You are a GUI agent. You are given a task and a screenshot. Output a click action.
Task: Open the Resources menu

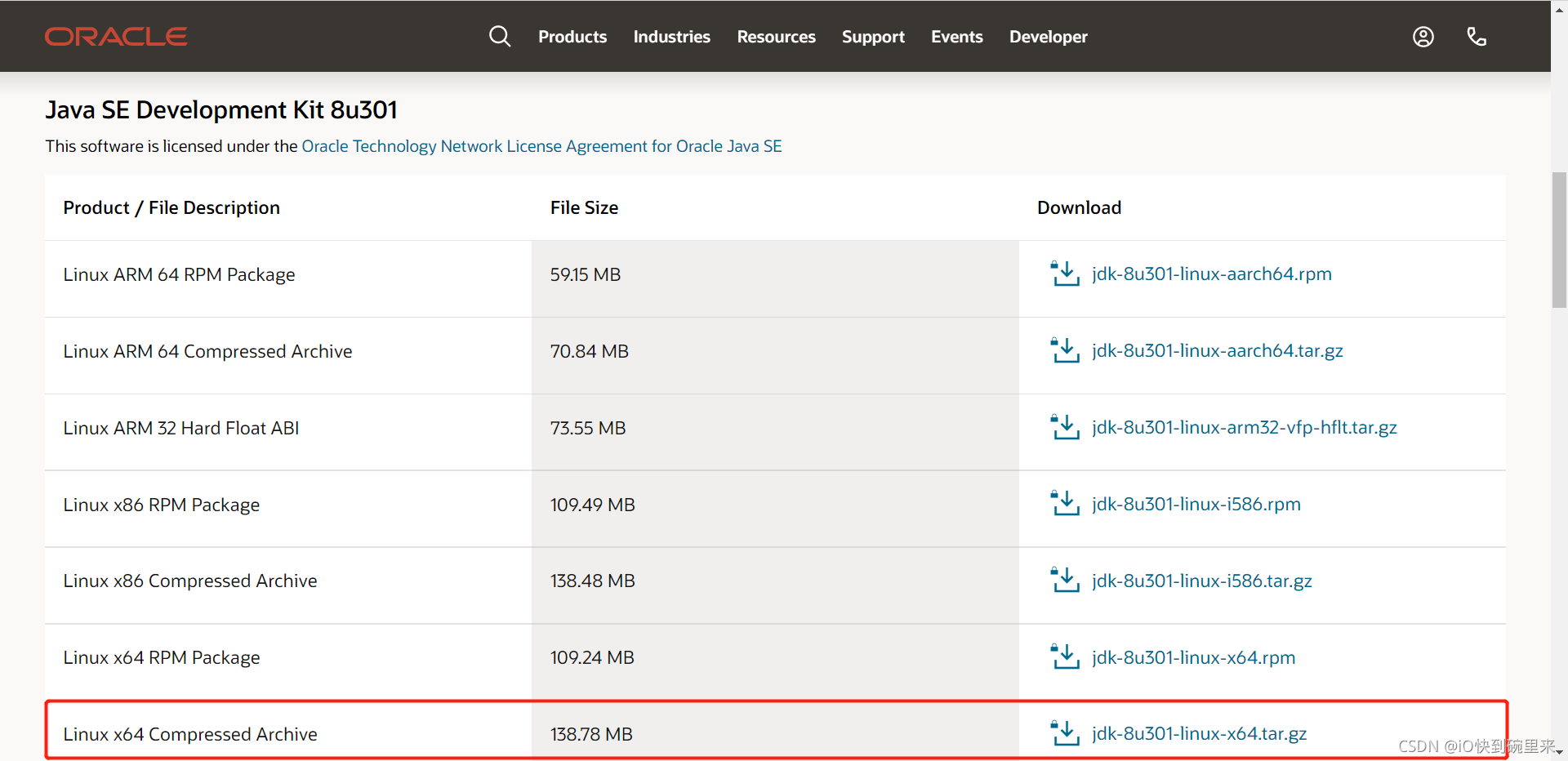coord(777,37)
